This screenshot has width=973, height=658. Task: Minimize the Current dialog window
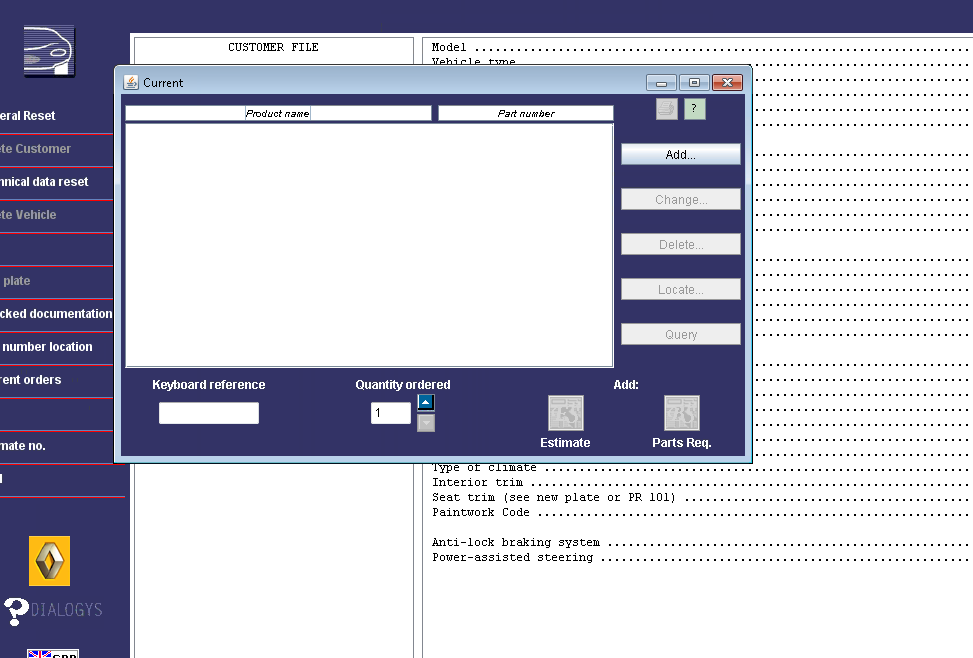(x=661, y=83)
